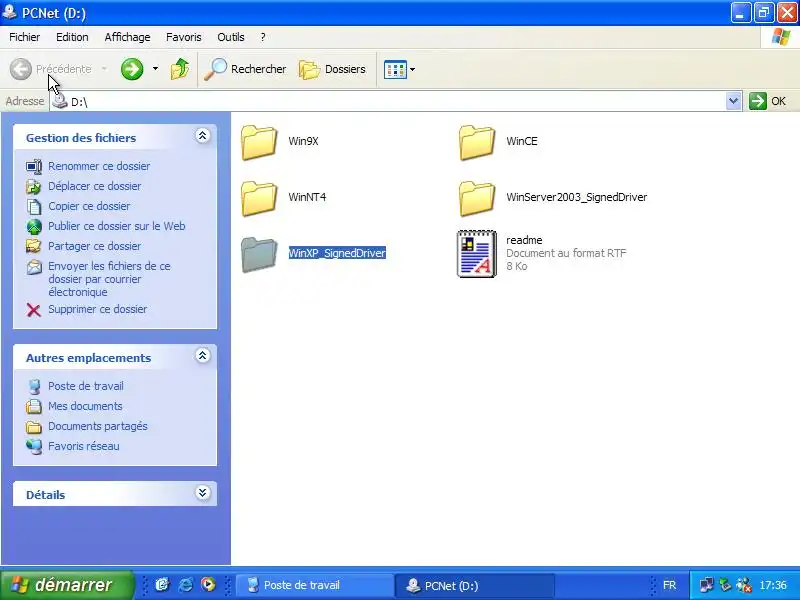Click the globe publish icon
Viewport: 800px width, 600px height.
(34, 227)
